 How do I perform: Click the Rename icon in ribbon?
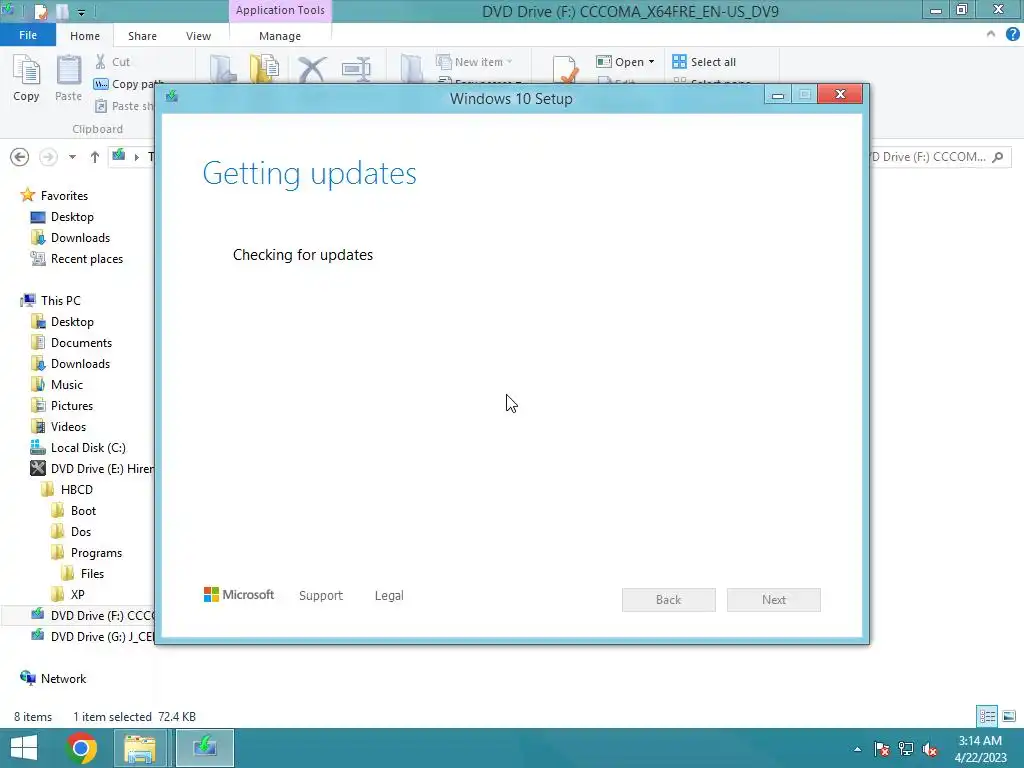pos(356,69)
